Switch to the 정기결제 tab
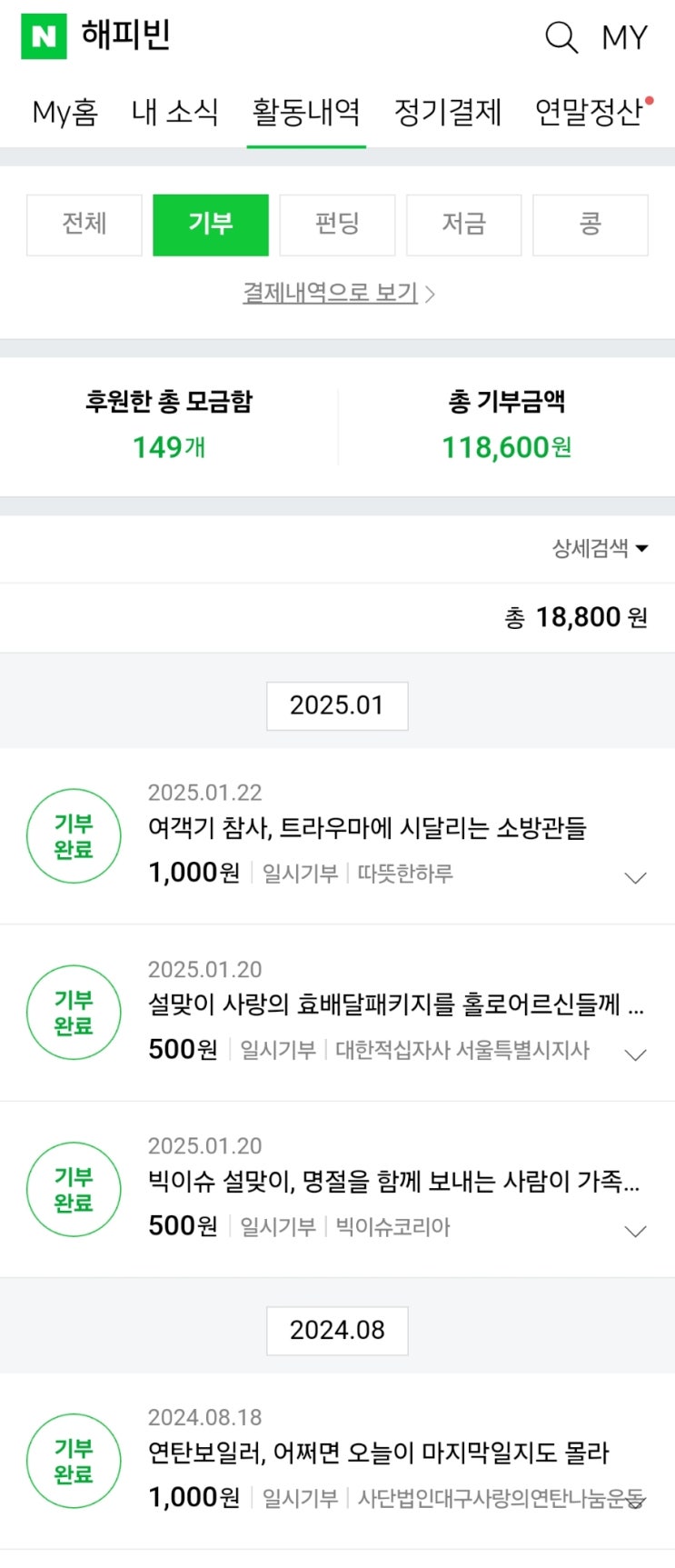Screen dimensions: 675x1568 448,113
